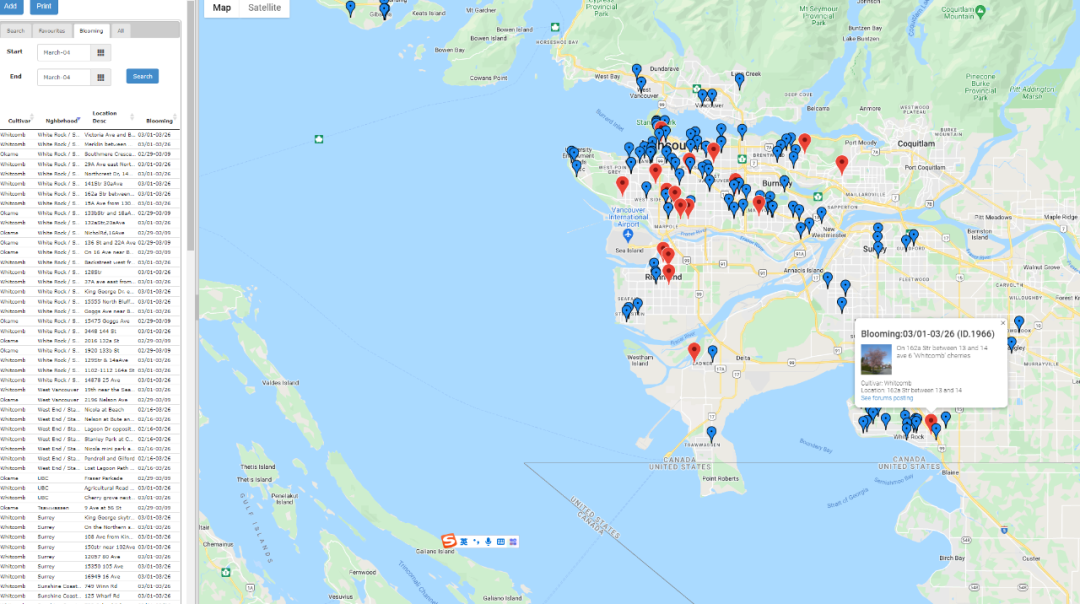Open the Start date calendar picker
1080x604 pixels.
[x=100, y=53]
